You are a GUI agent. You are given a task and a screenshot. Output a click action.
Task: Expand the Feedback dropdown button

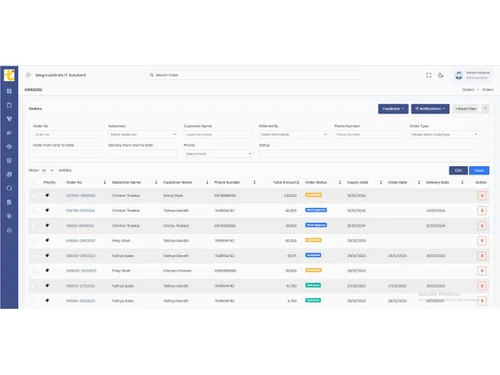(393, 109)
